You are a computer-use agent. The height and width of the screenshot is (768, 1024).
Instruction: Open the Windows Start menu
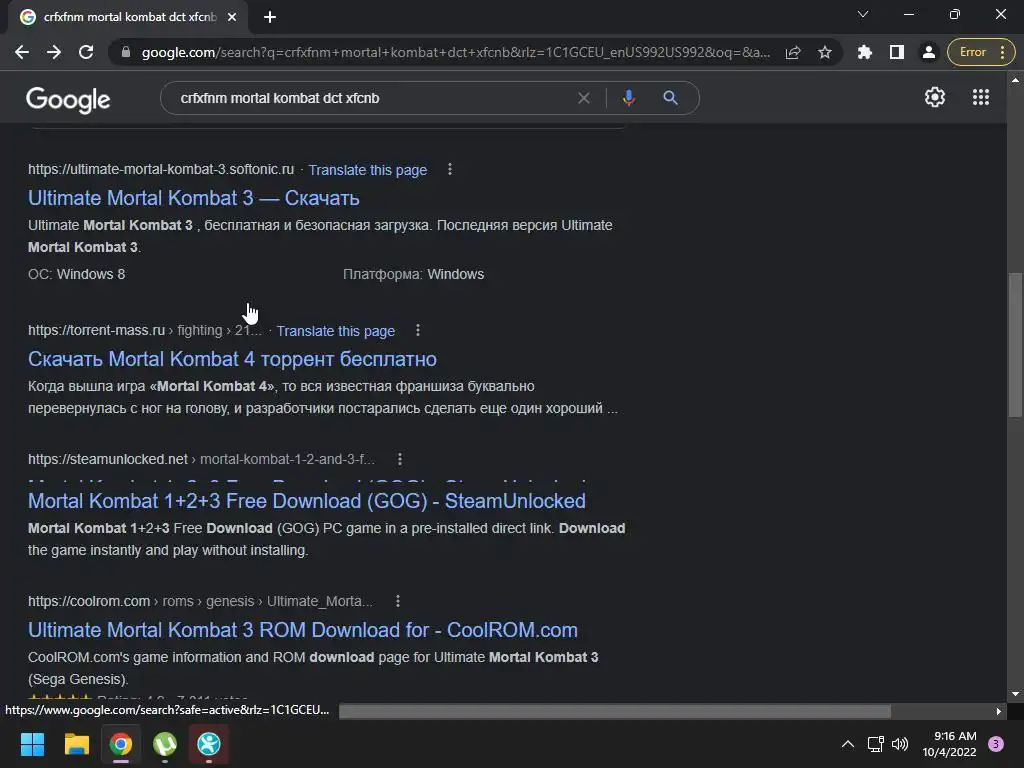[32, 744]
